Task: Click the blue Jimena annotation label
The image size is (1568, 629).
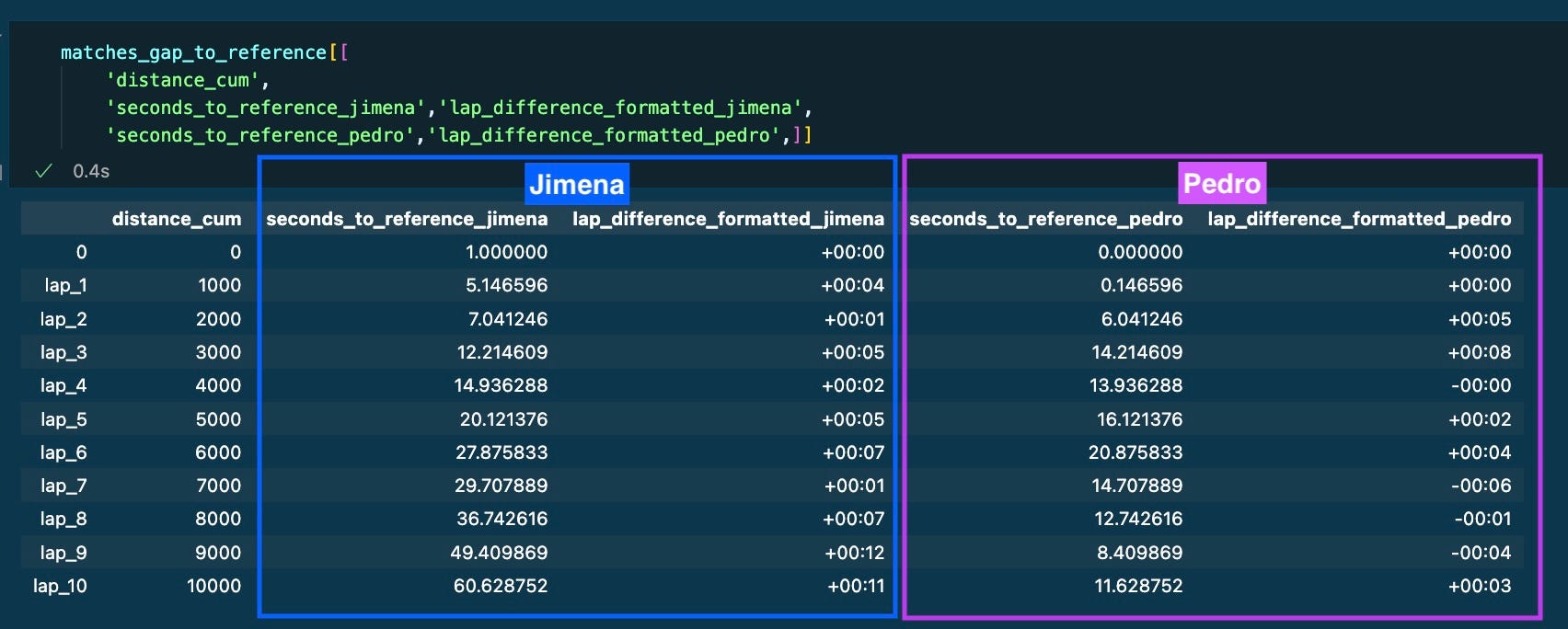Action: [577, 184]
